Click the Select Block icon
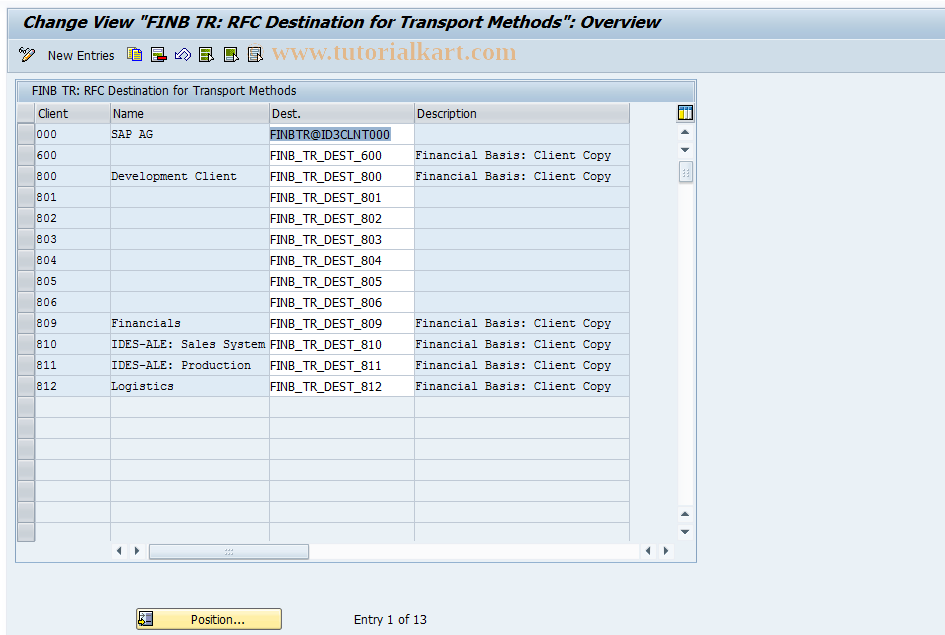This screenshot has height=635, width=945. tap(231, 55)
